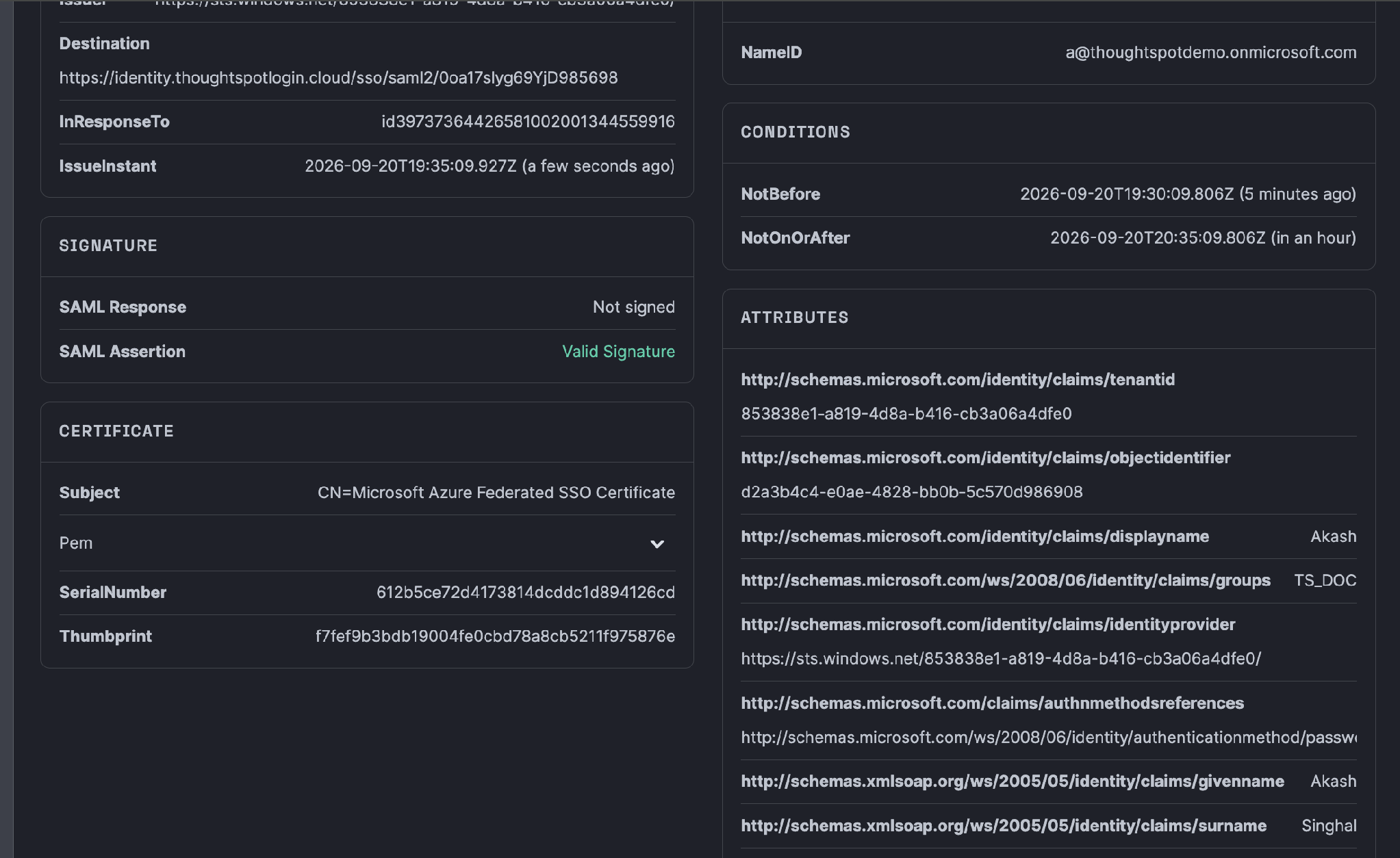Select the Destination URL value
This screenshot has height=858, width=1400.
click(338, 78)
